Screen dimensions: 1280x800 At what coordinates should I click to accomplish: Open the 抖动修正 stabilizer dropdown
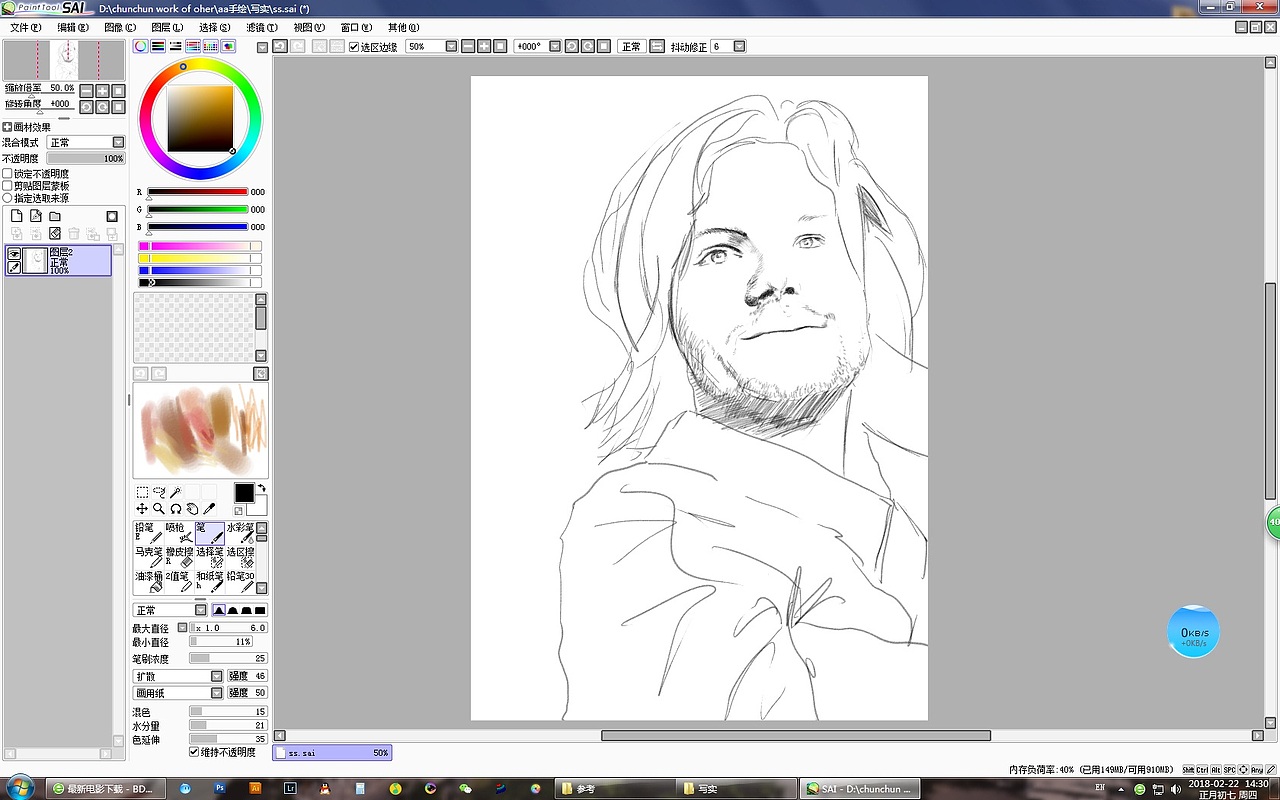(740, 46)
